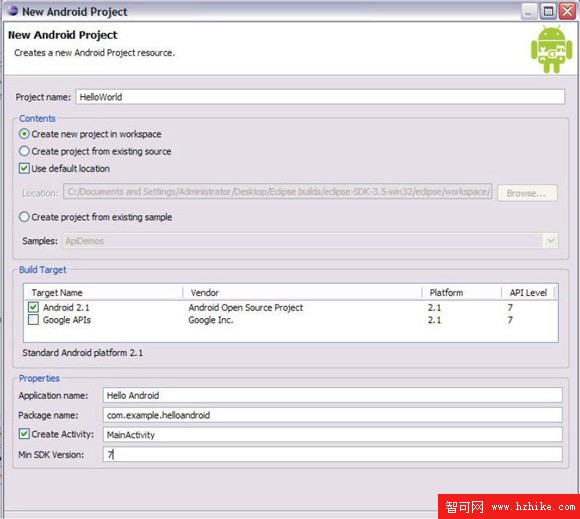The height and width of the screenshot is (519, 580).
Task: Click the 'Android 2.1' target name
Action: [x=66, y=307]
